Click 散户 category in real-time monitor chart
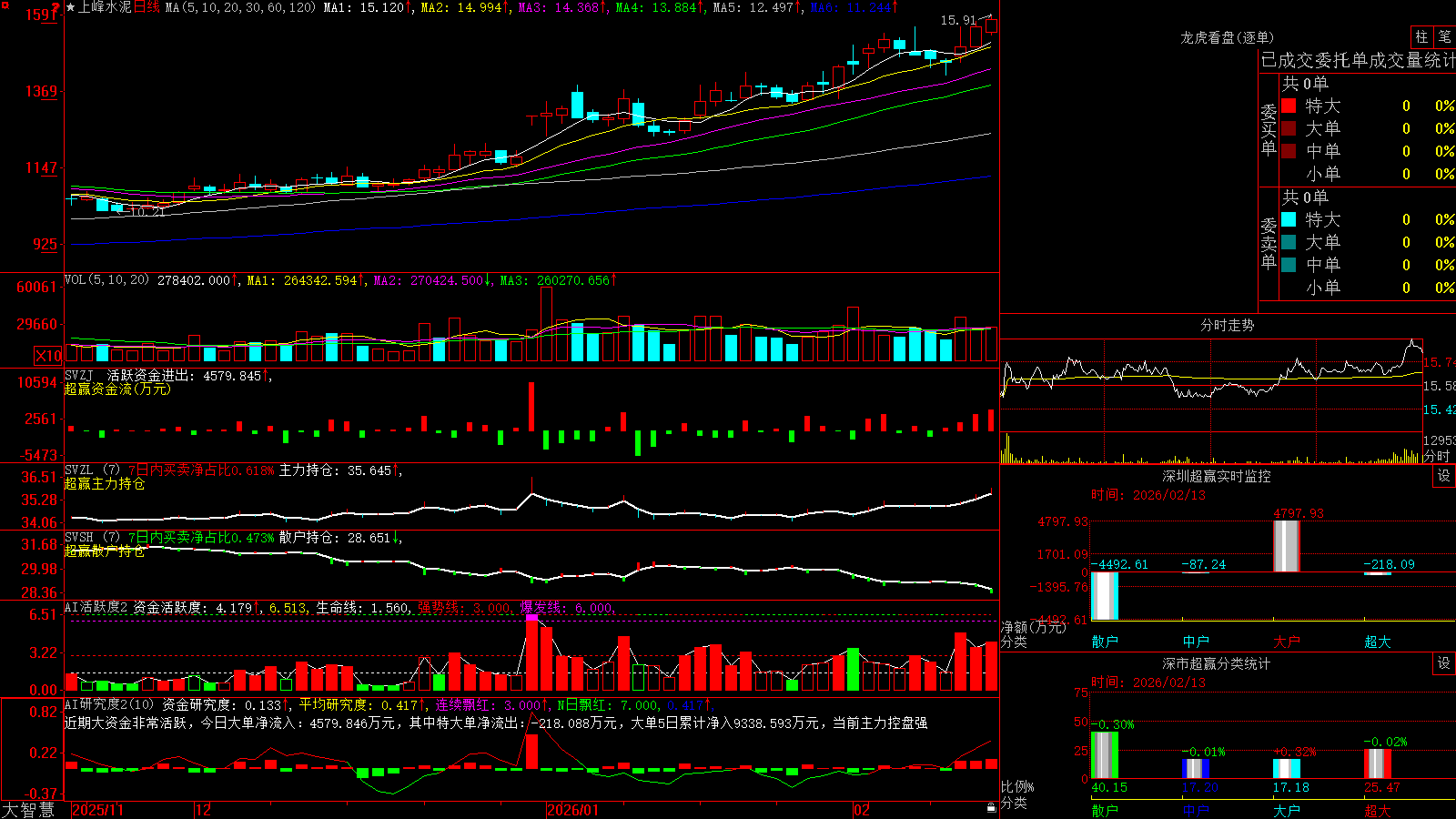 click(x=1105, y=642)
